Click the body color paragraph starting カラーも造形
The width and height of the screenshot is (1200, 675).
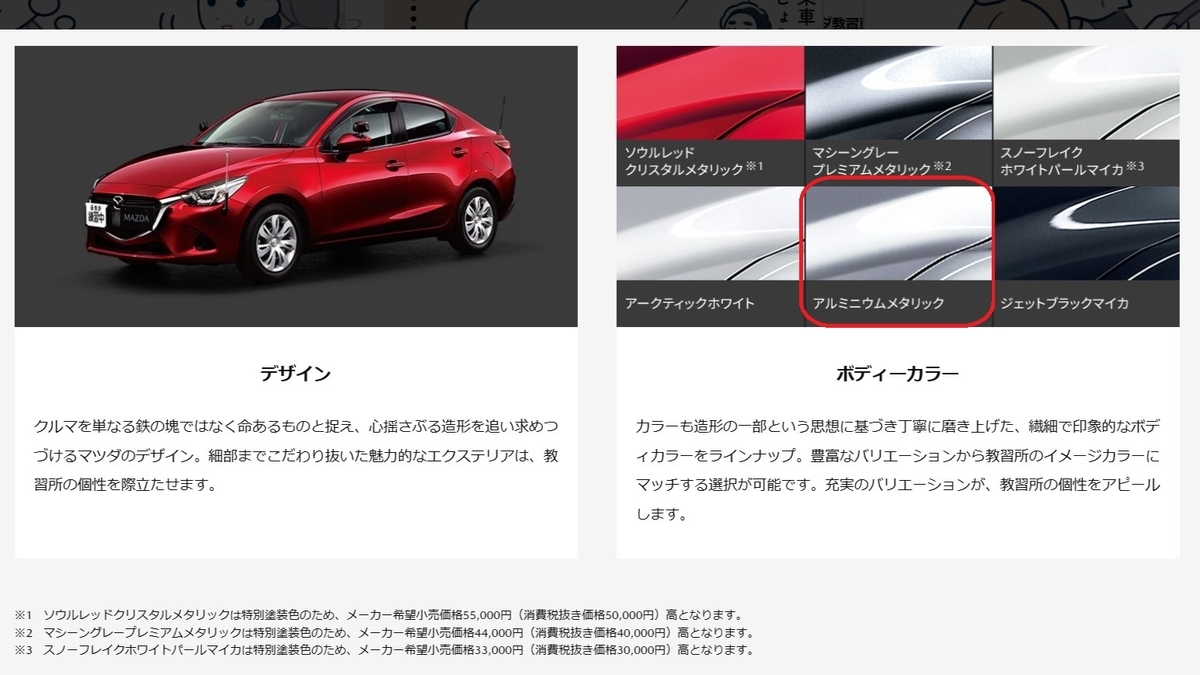click(898, 470)
